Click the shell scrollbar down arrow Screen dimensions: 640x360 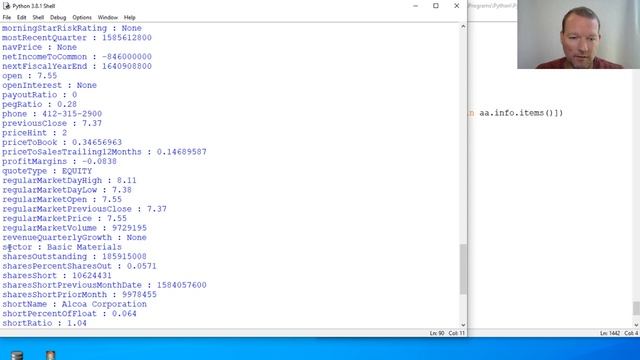tap(463, 325)
